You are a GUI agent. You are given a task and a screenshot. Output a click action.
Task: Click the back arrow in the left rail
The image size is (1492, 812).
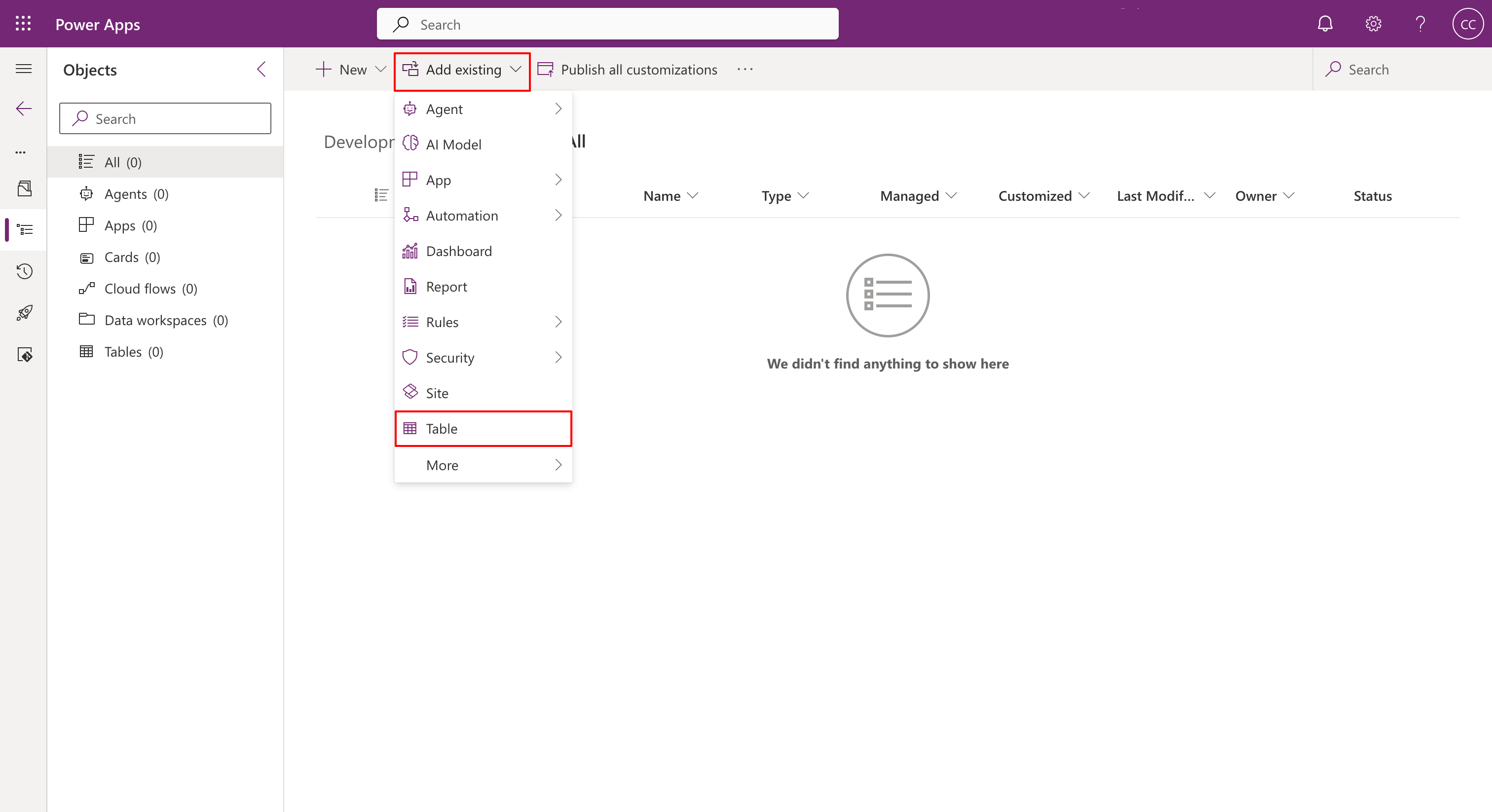point(24,109)
